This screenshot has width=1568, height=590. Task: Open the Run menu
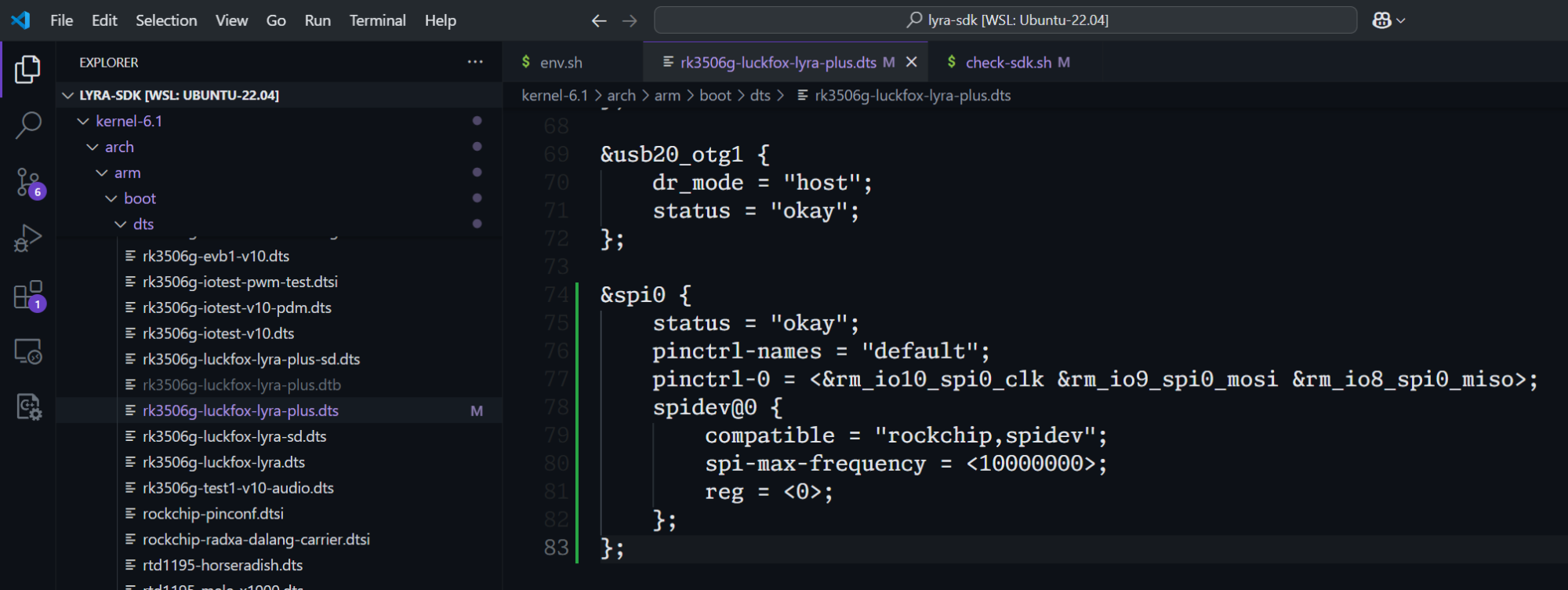(x=318, y=20)
